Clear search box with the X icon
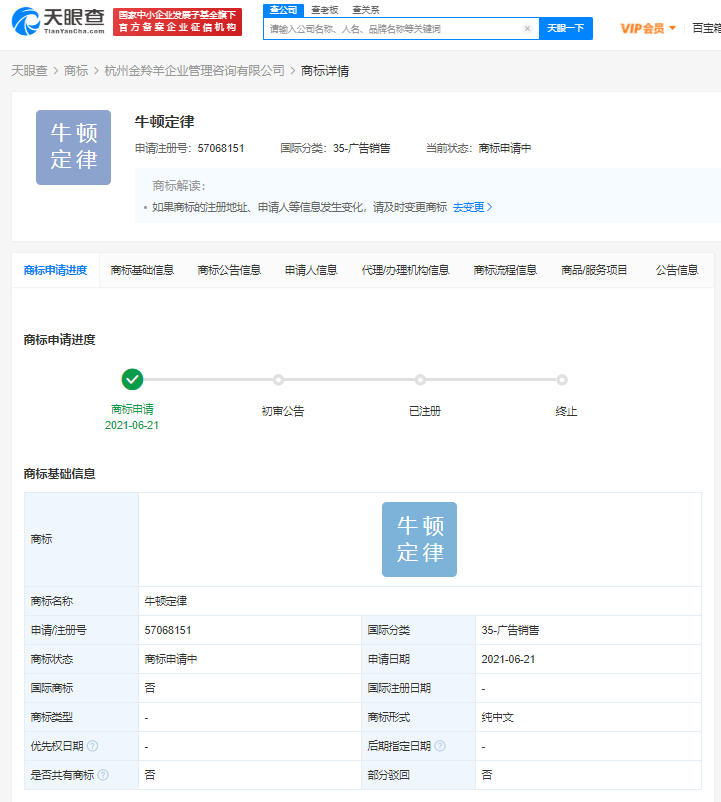 coord(527,29)
